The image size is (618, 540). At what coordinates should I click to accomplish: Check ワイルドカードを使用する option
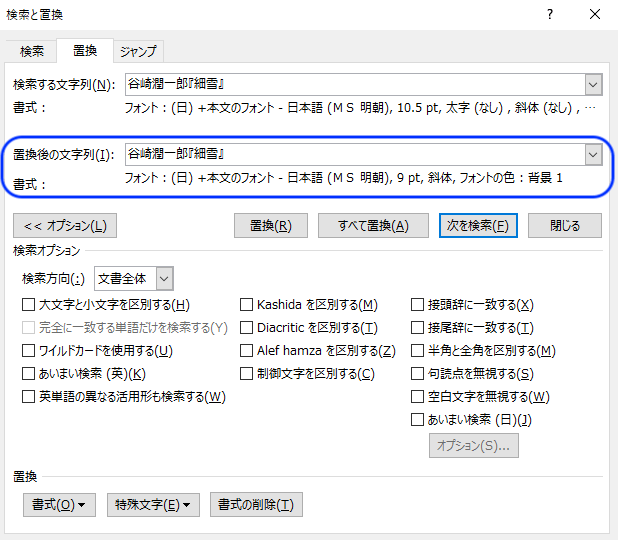[29, 351]
